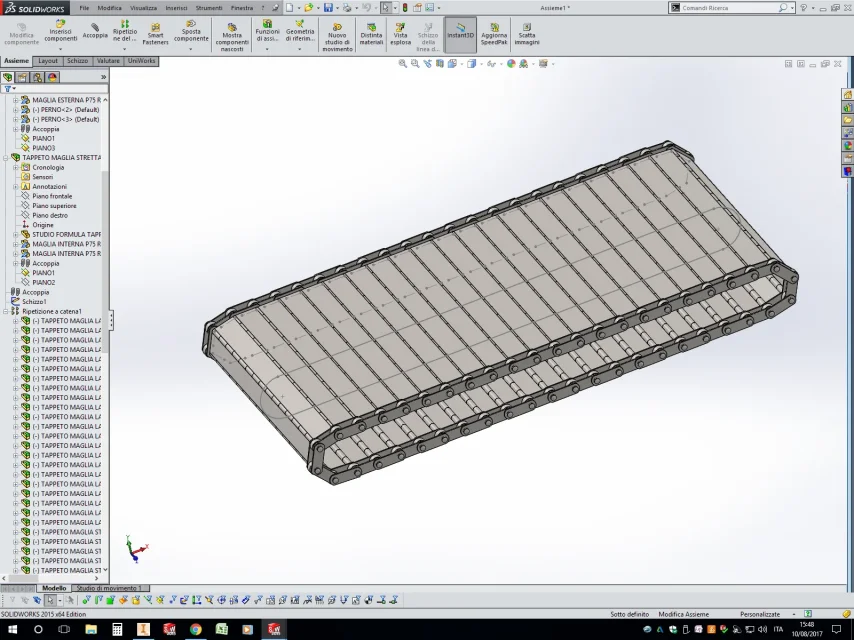The width and height of the screenshot is (854, 640).
Task: Click the Edit appearance color sphere icon
Action: (x=511, y=64)
